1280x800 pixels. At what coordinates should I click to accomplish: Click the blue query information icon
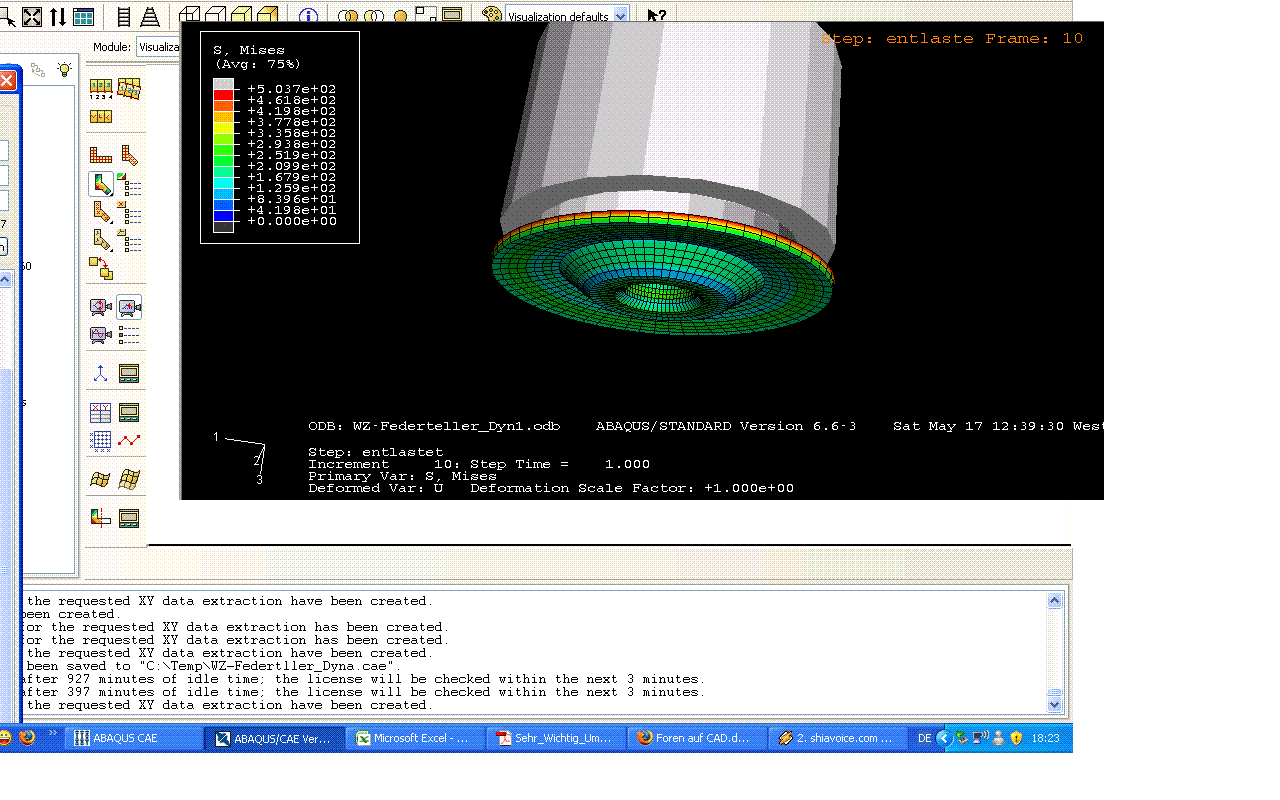point(308,16)
